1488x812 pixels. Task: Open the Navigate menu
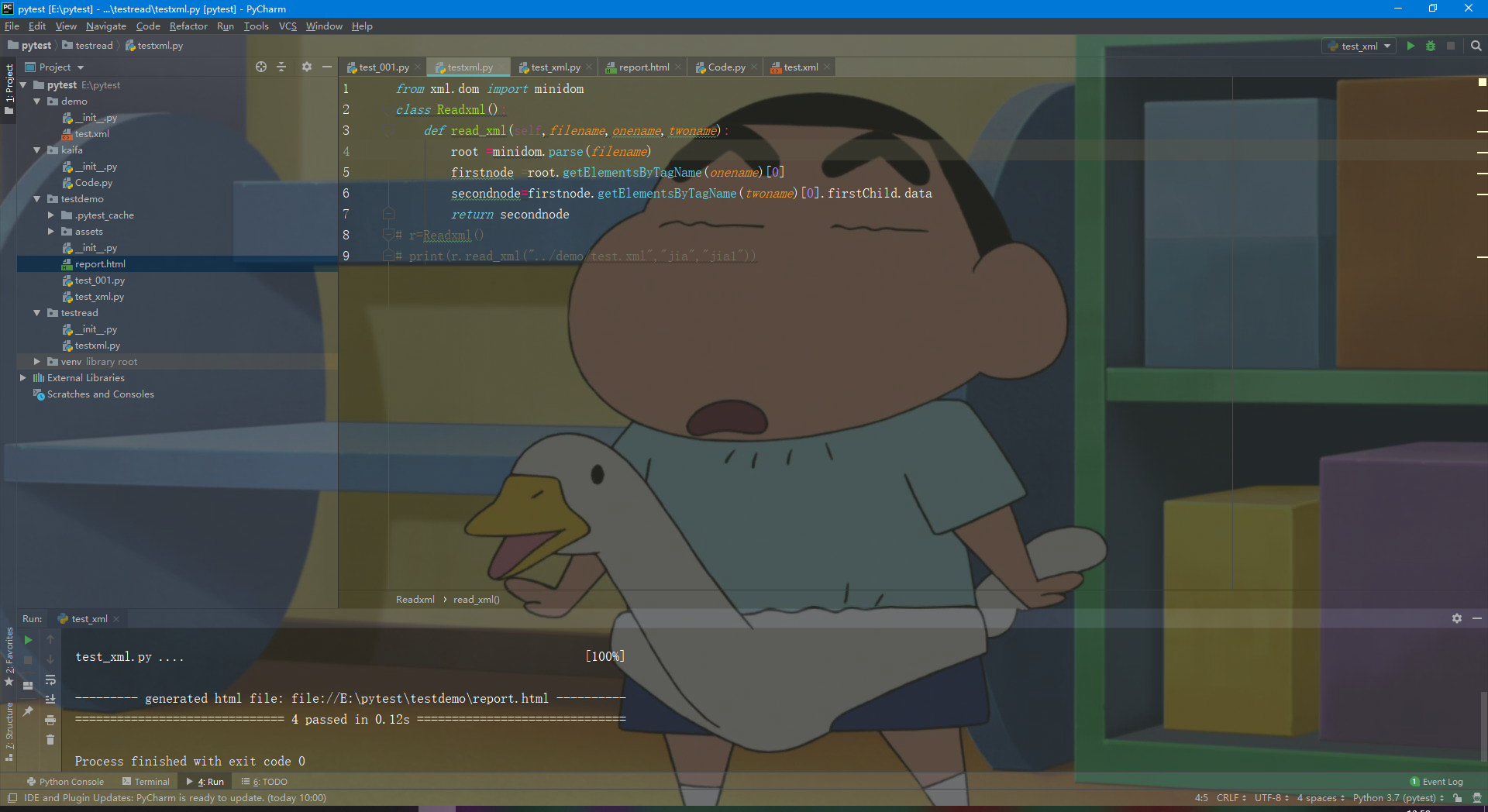106,26
